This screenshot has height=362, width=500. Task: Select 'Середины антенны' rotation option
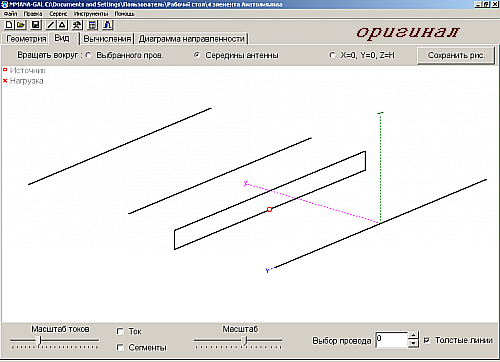197,55
